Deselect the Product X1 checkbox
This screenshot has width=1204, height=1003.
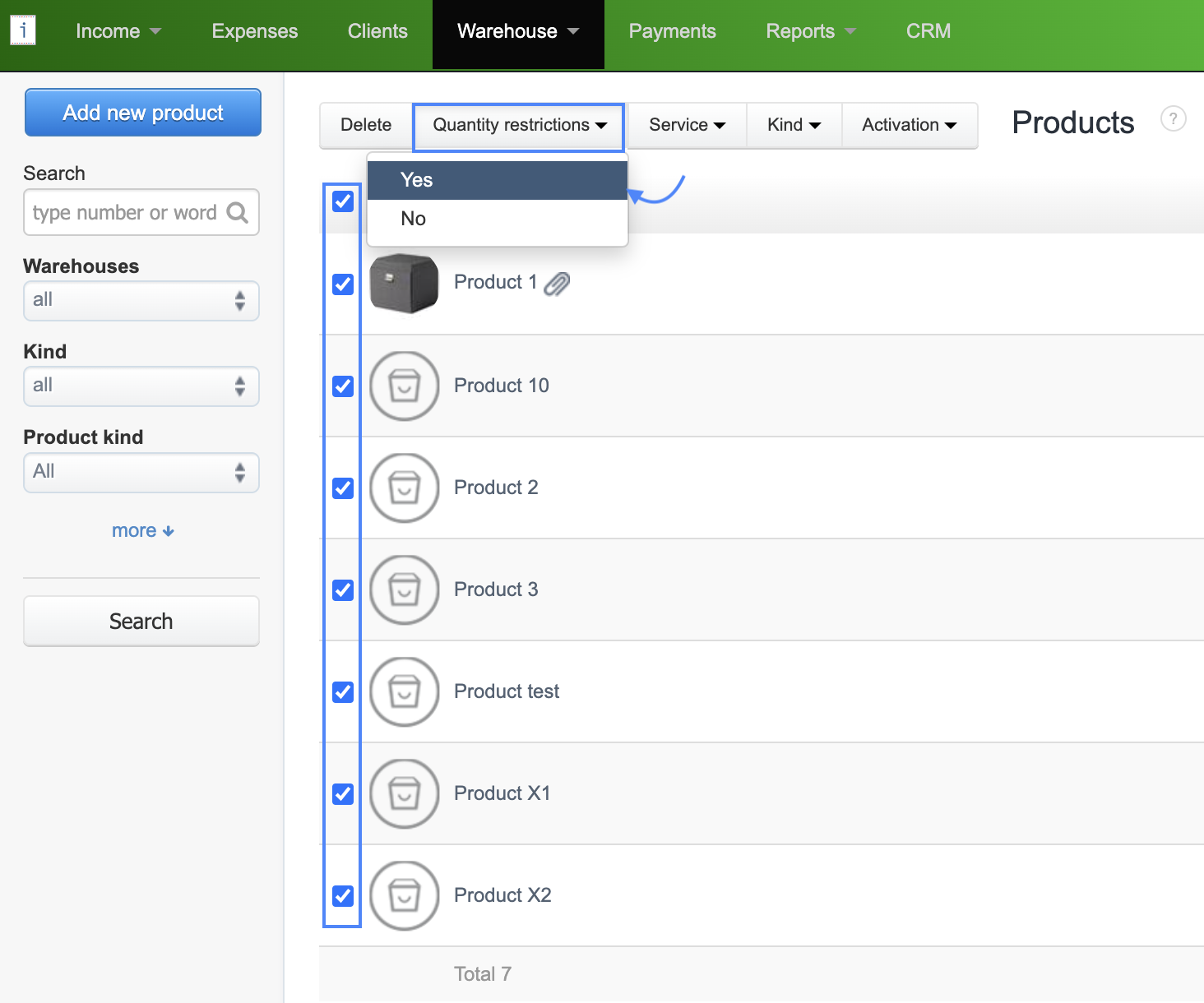click(x=343, y=793)
